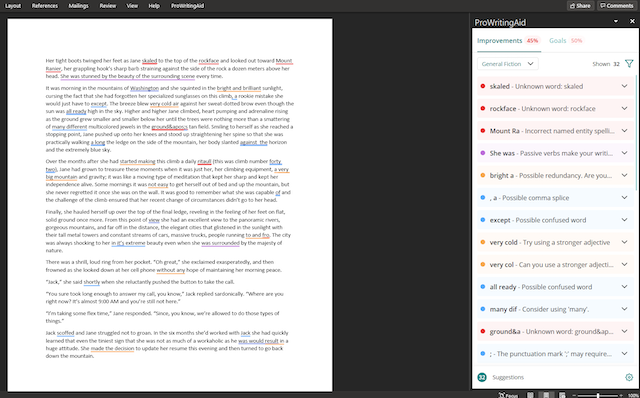This screenshot has height=398, width=640.
Task: Open ProWritingAid pane options arrow
Action: [616, 21]
